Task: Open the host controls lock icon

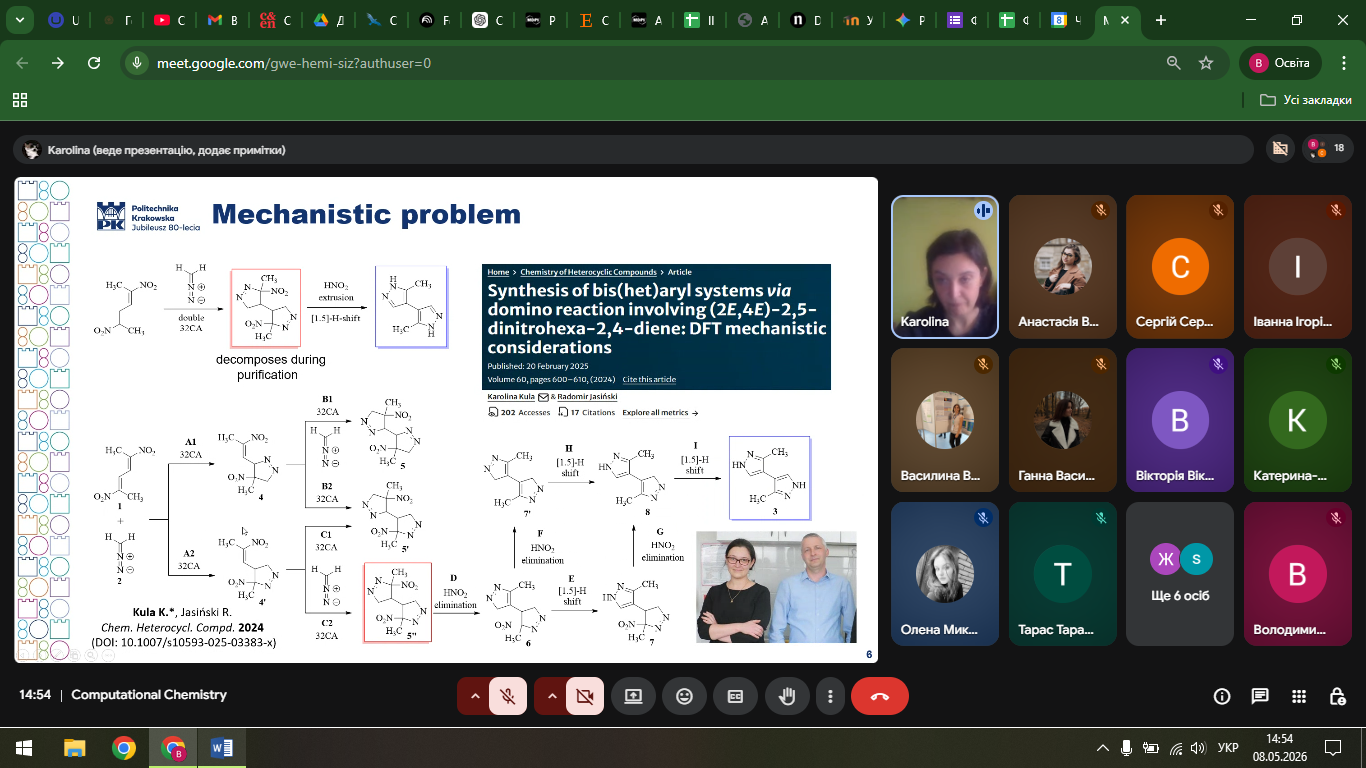Action: [x=1337, y=696]
